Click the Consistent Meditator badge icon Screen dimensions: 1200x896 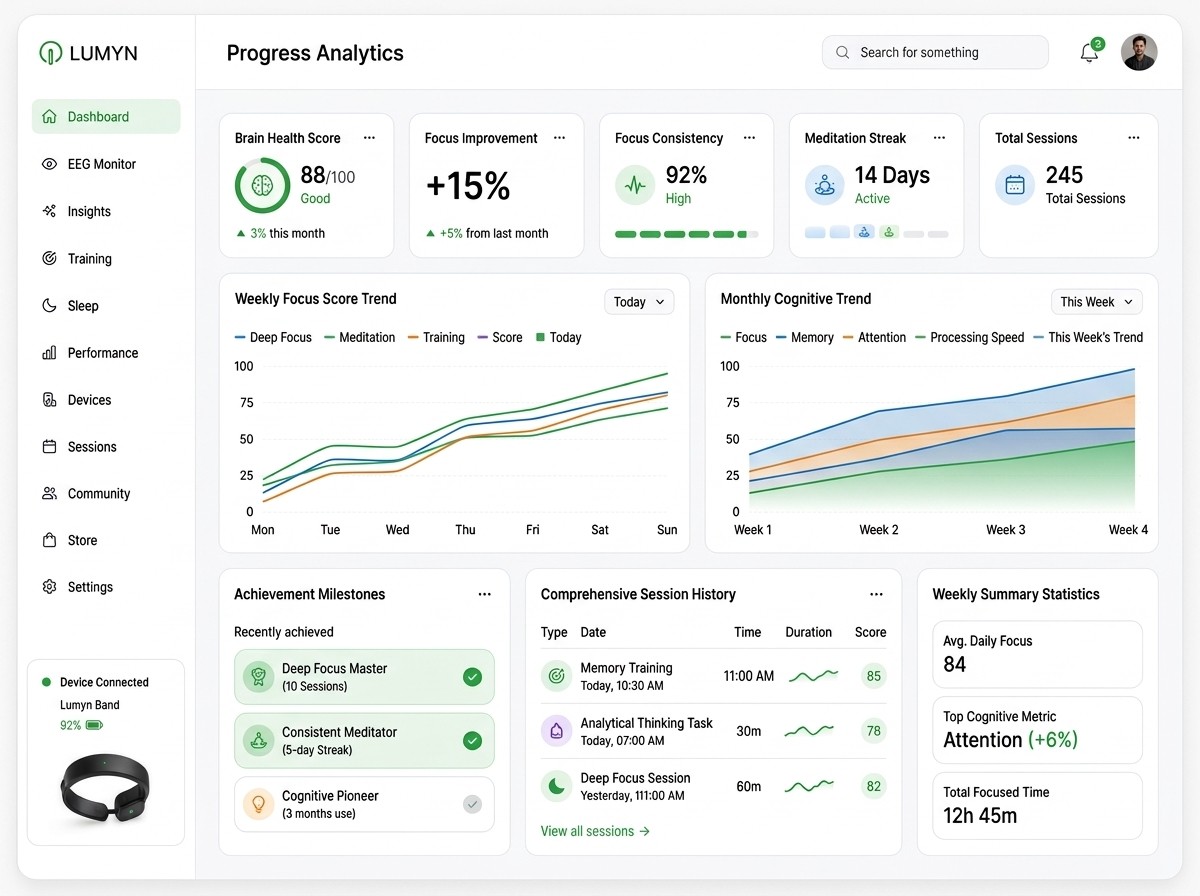click(259, 741)
